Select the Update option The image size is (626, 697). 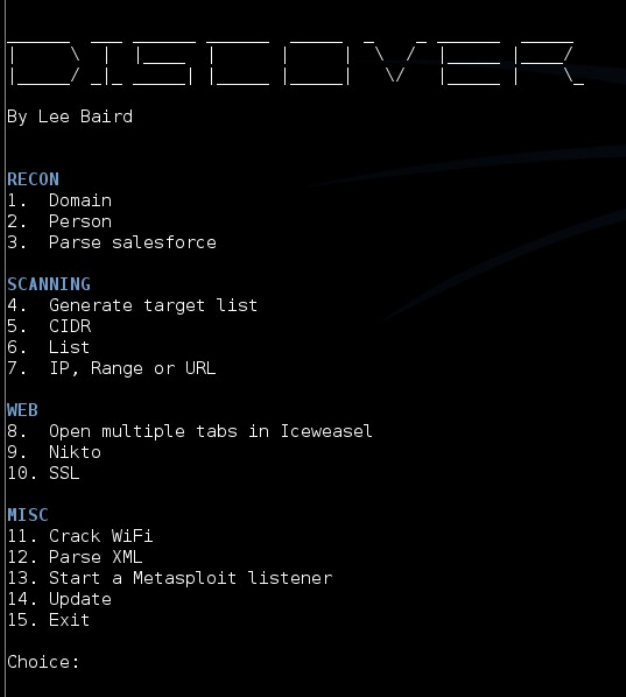click(x=59, y=599)
